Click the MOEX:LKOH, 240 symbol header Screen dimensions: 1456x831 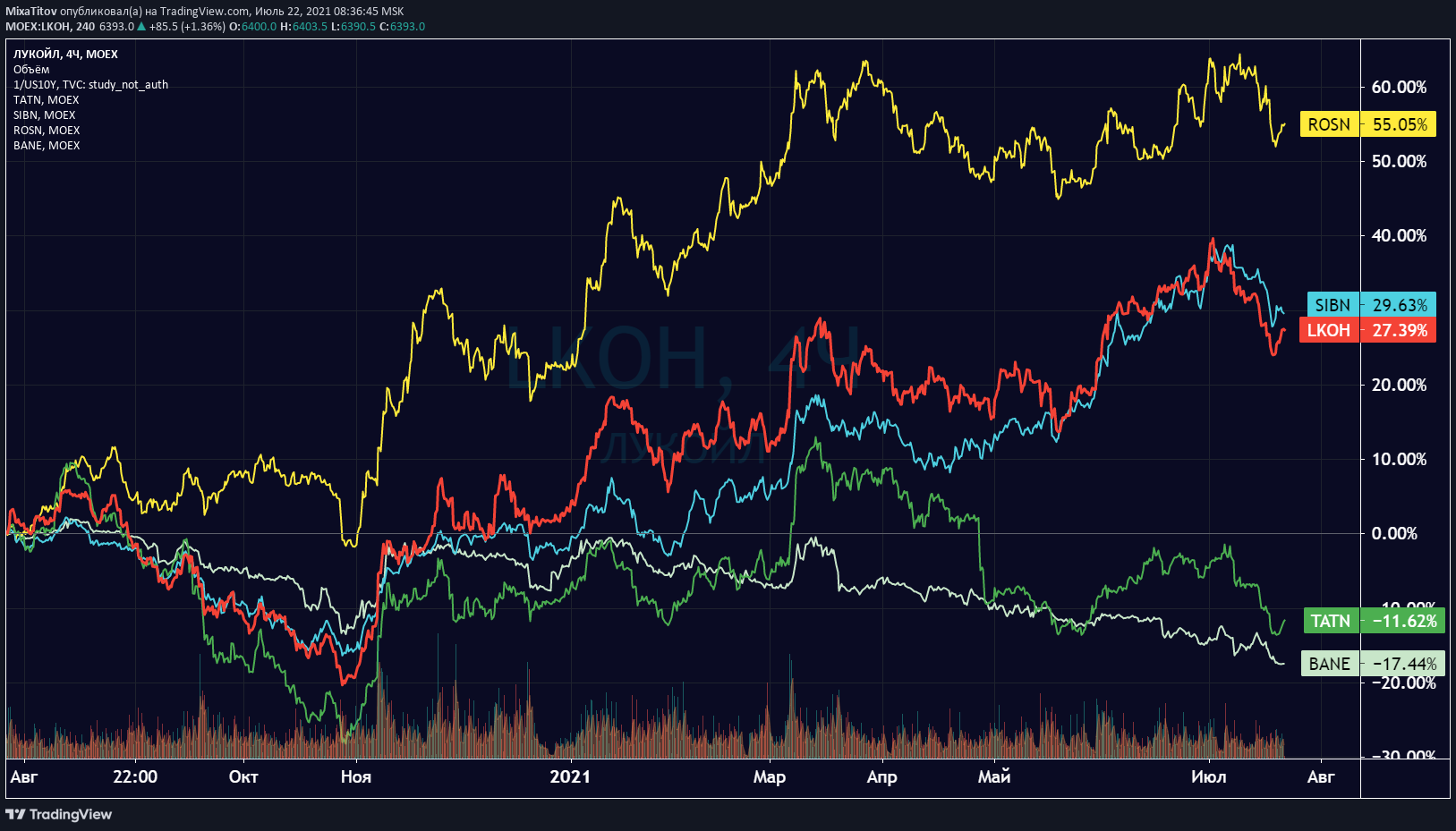click(50, 27)
